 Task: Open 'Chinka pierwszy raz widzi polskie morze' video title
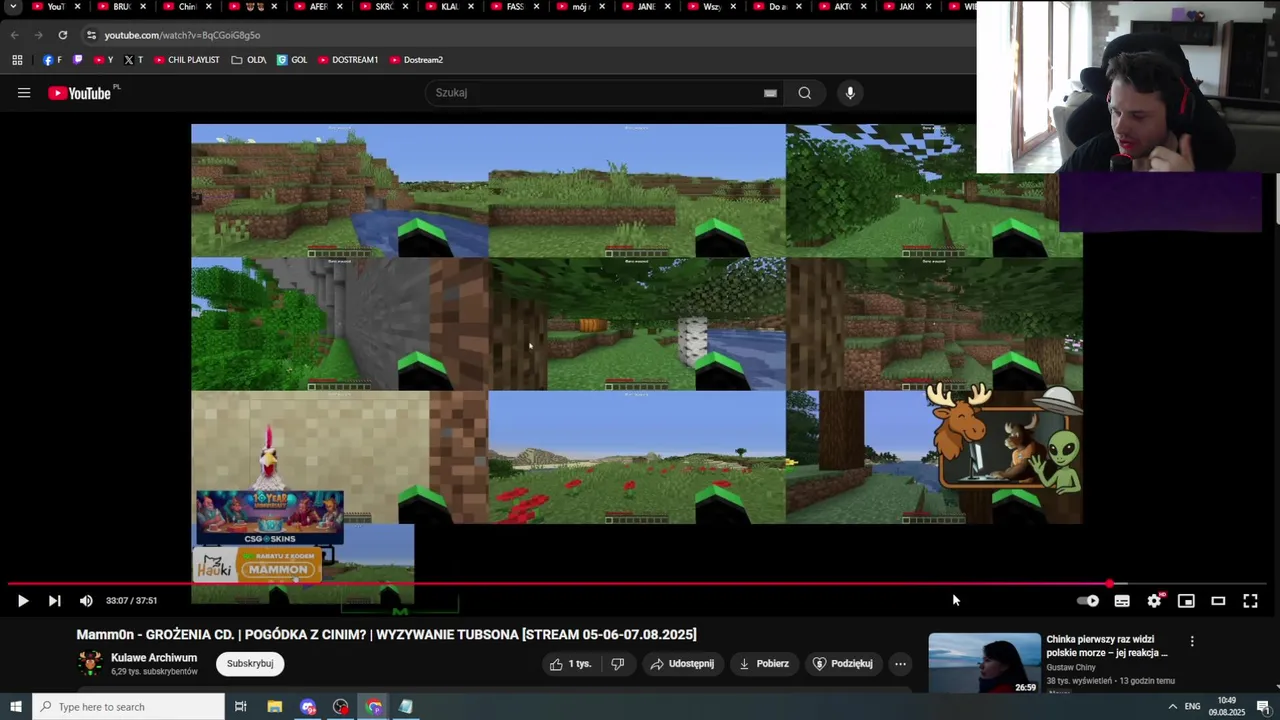pos(1107,646)
